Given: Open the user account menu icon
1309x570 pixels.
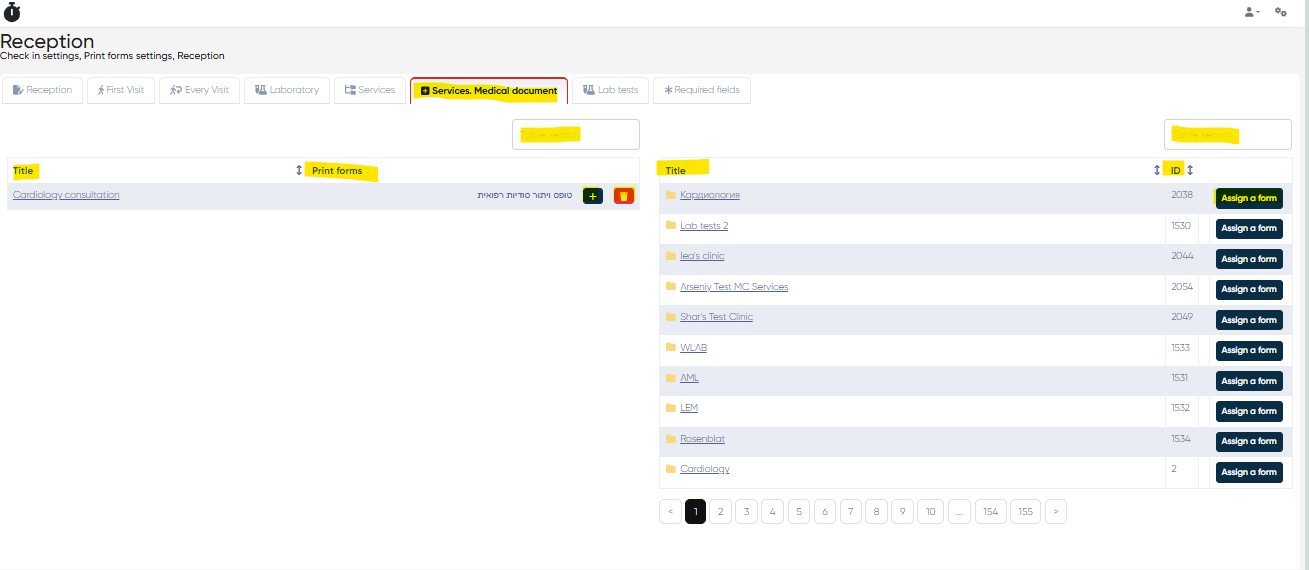Looking at the screenshot, I should [1251, 12].
